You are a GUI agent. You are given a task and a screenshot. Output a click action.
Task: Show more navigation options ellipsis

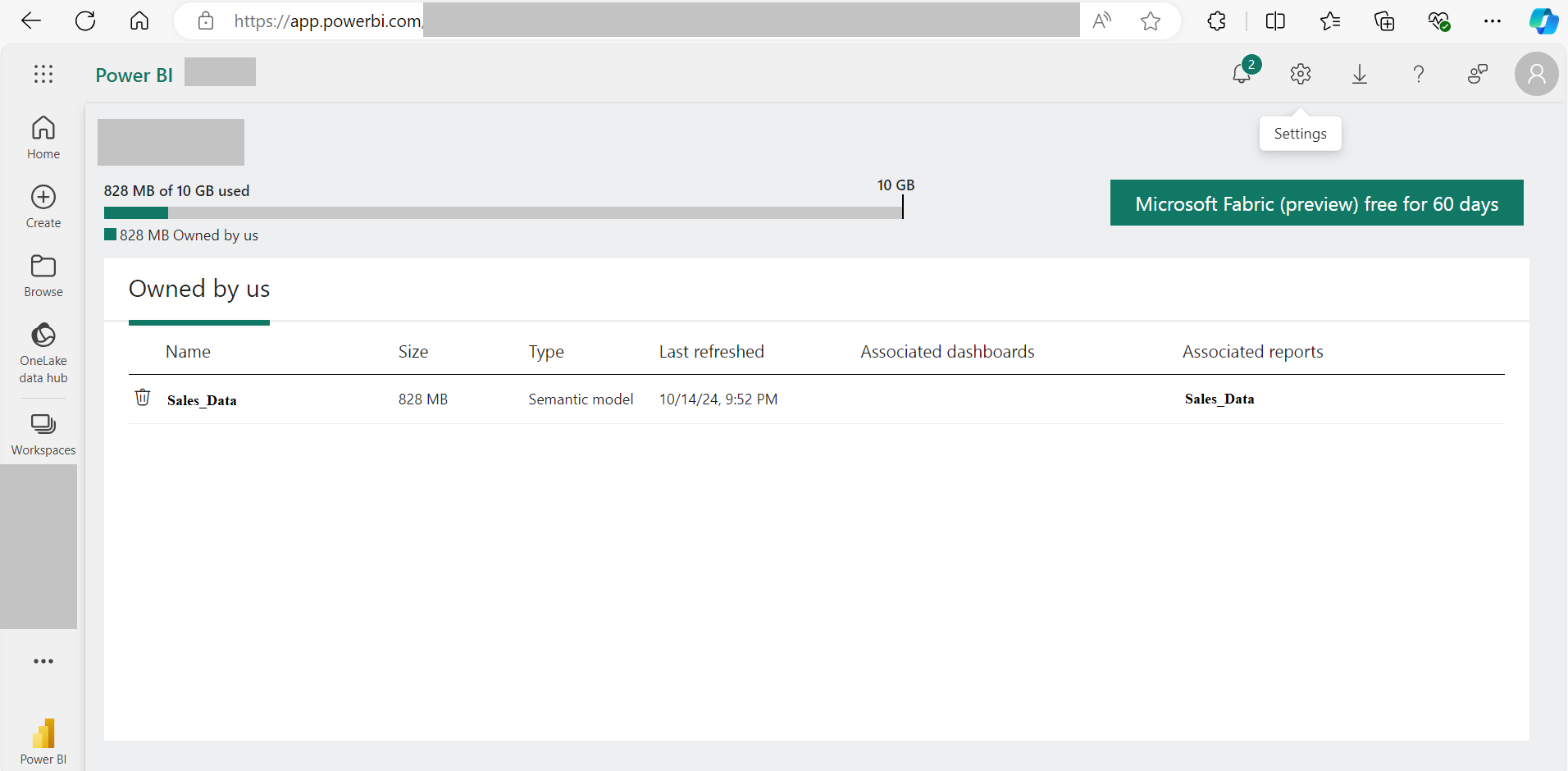tap(43, 661)
